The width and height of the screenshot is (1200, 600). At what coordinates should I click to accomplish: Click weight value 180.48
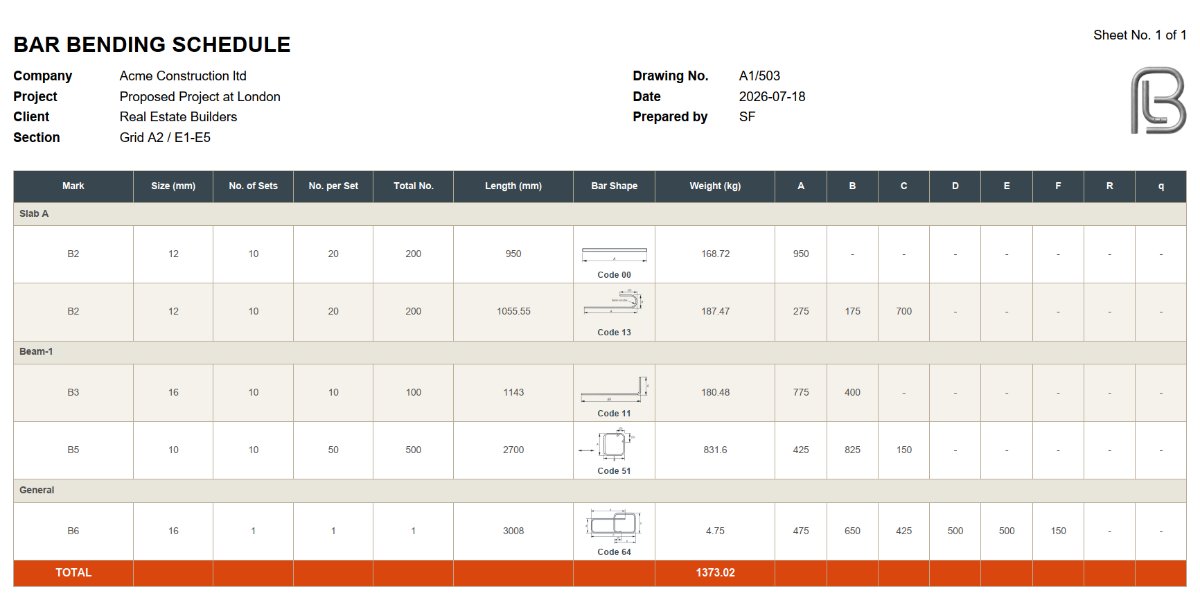coord(715,393)
